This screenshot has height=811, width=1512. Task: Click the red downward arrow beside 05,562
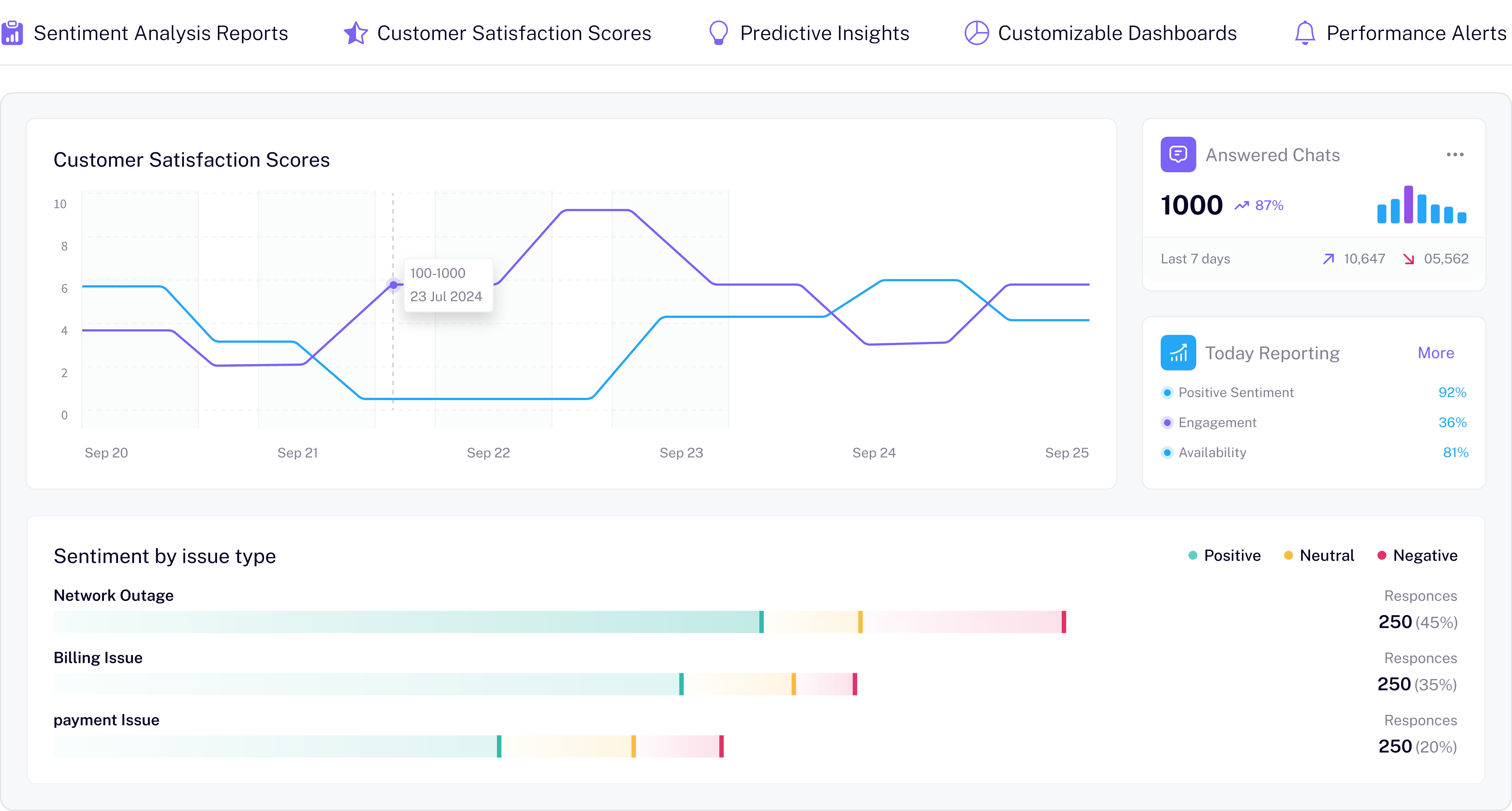click(x=1410, y=259)
